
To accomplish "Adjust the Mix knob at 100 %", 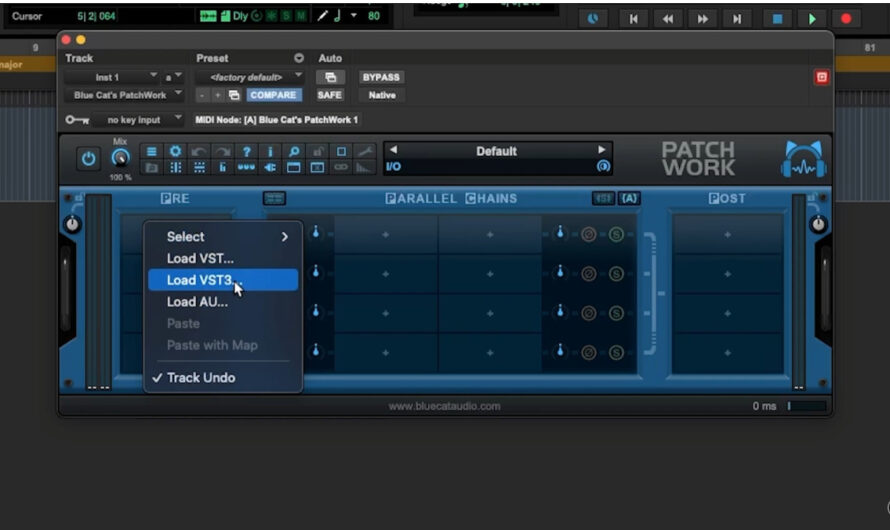I will click(x=120, y=158).
